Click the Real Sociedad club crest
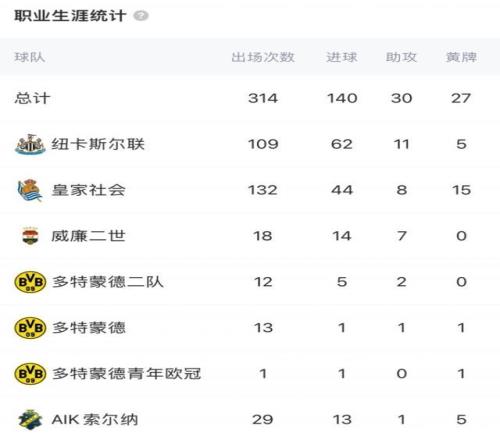Image resolution: width=500 pixels, height=440 pixels. coord(30,190)
